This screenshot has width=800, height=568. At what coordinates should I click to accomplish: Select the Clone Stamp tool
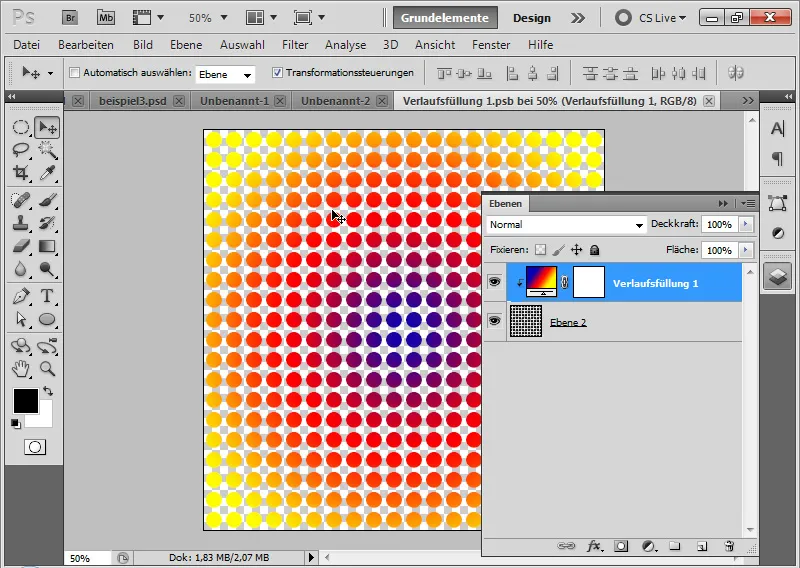pyautogui.click(x=21, y=223)
